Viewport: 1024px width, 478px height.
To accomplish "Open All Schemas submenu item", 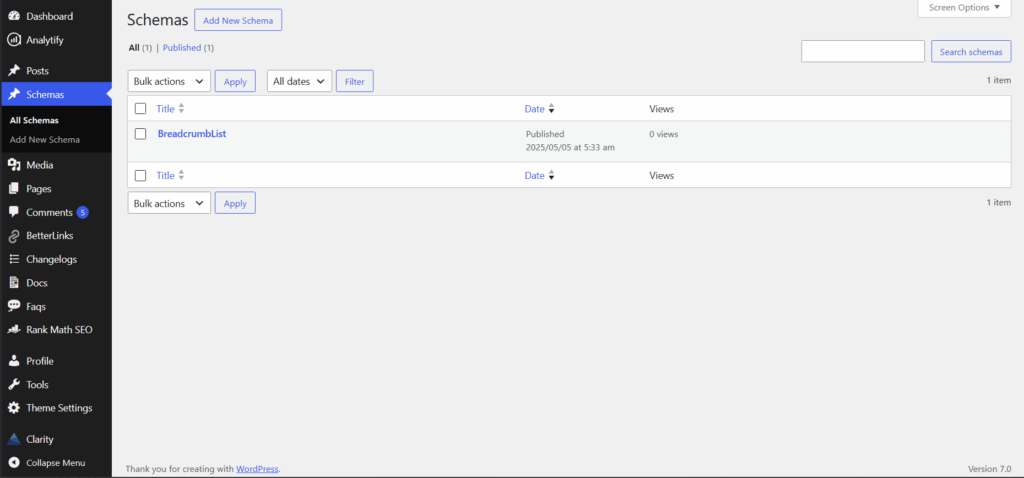I will [34, 120].
